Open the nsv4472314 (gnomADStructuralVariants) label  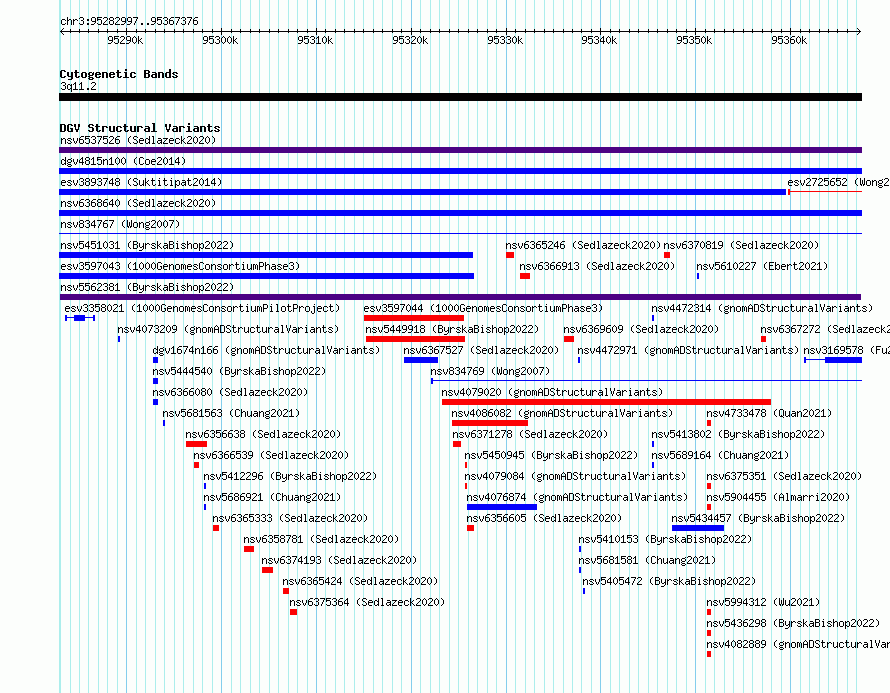(762, 308)
